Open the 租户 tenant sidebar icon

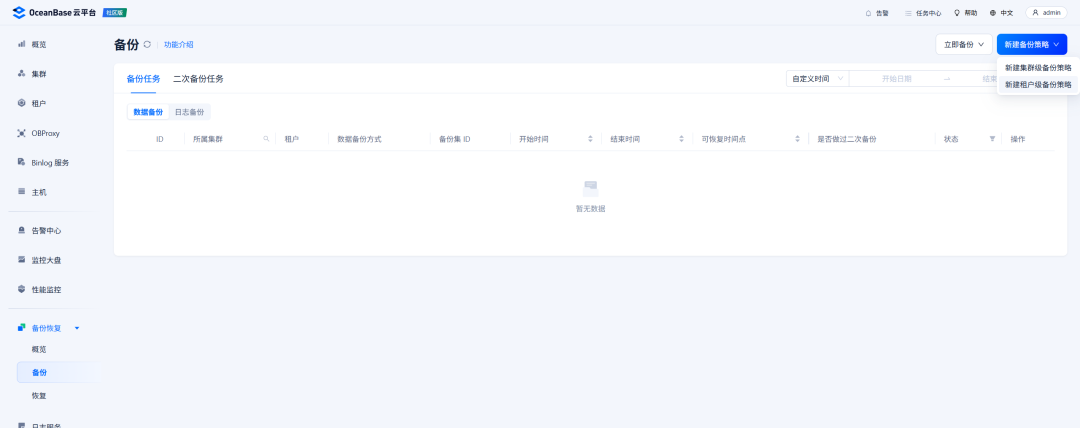(21, 103)
